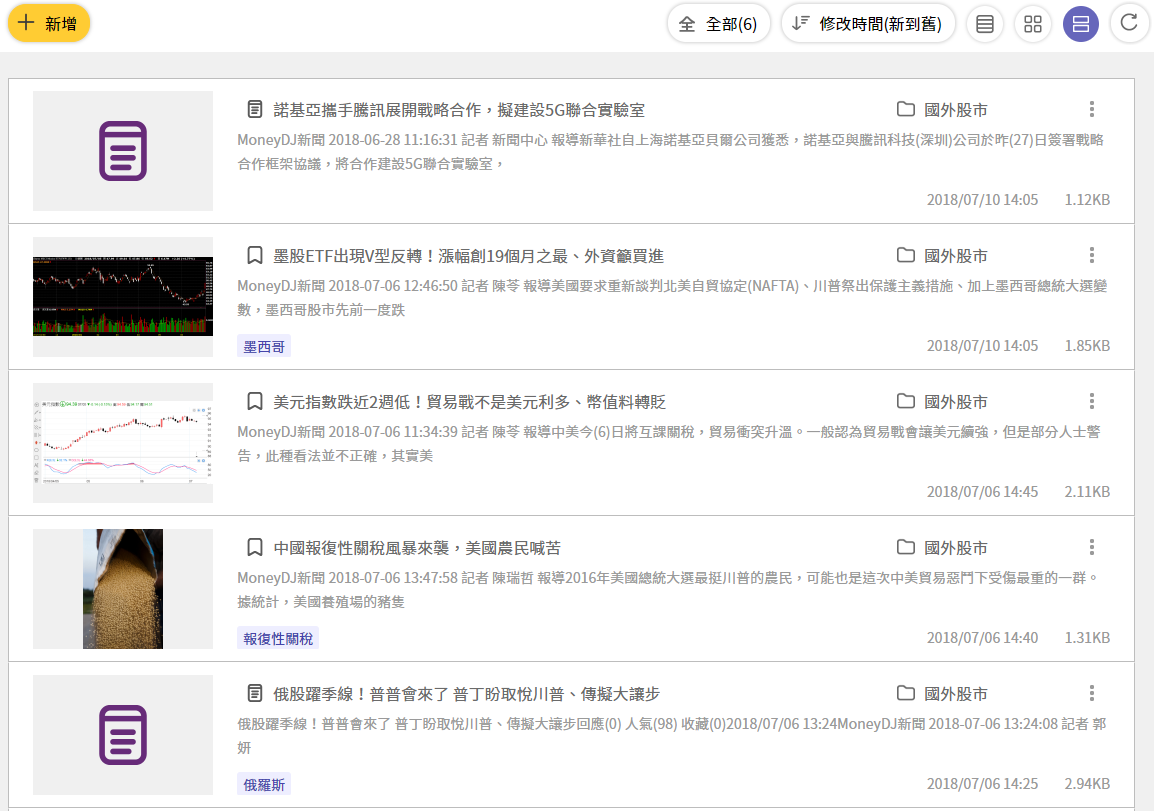Open note 中國報復性關稅風暴來襲

click(x=417, y=548)
